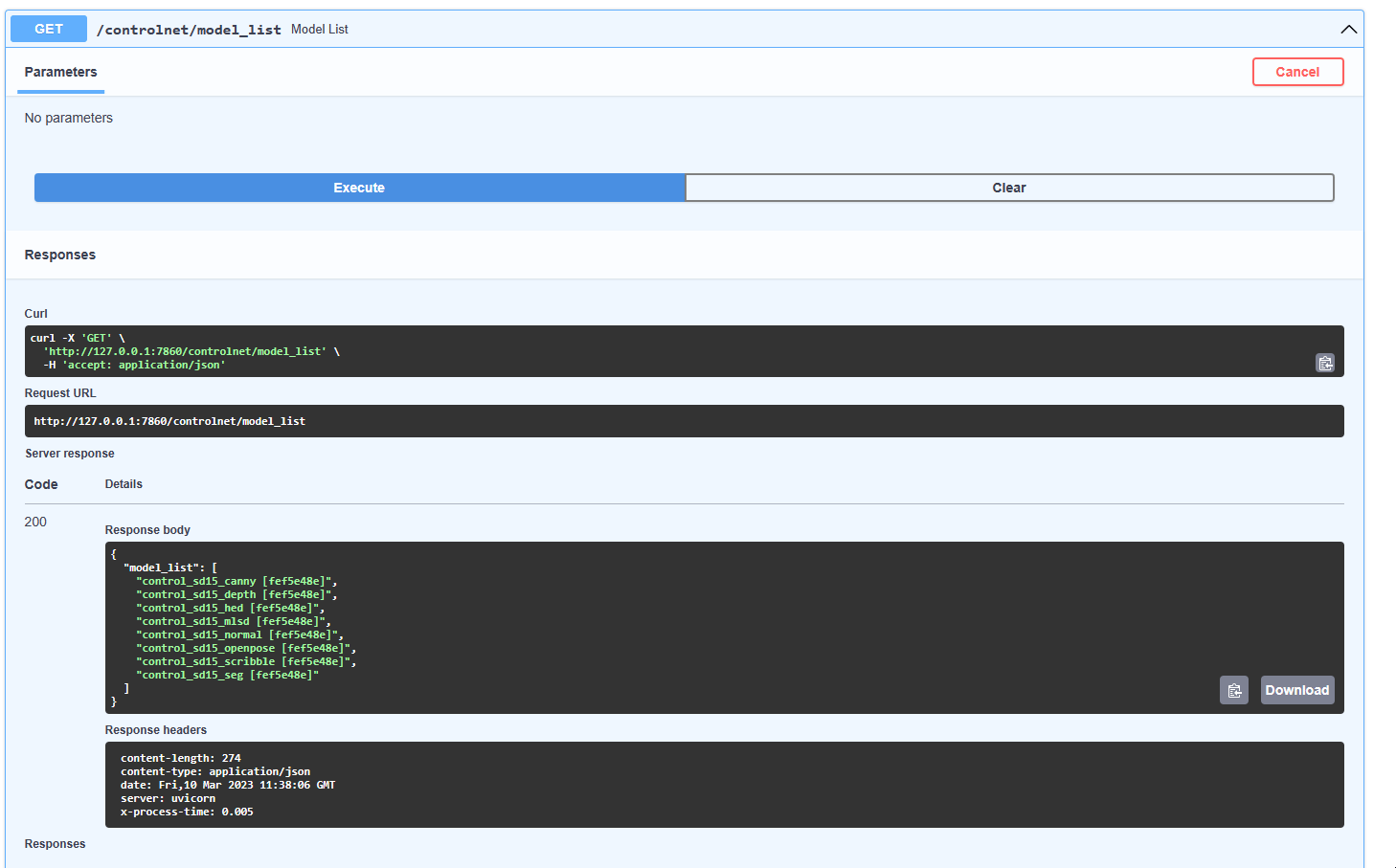Screen dimensions: 1396x868
Task: Click the Model List summary text
Action: pos(320,29)
